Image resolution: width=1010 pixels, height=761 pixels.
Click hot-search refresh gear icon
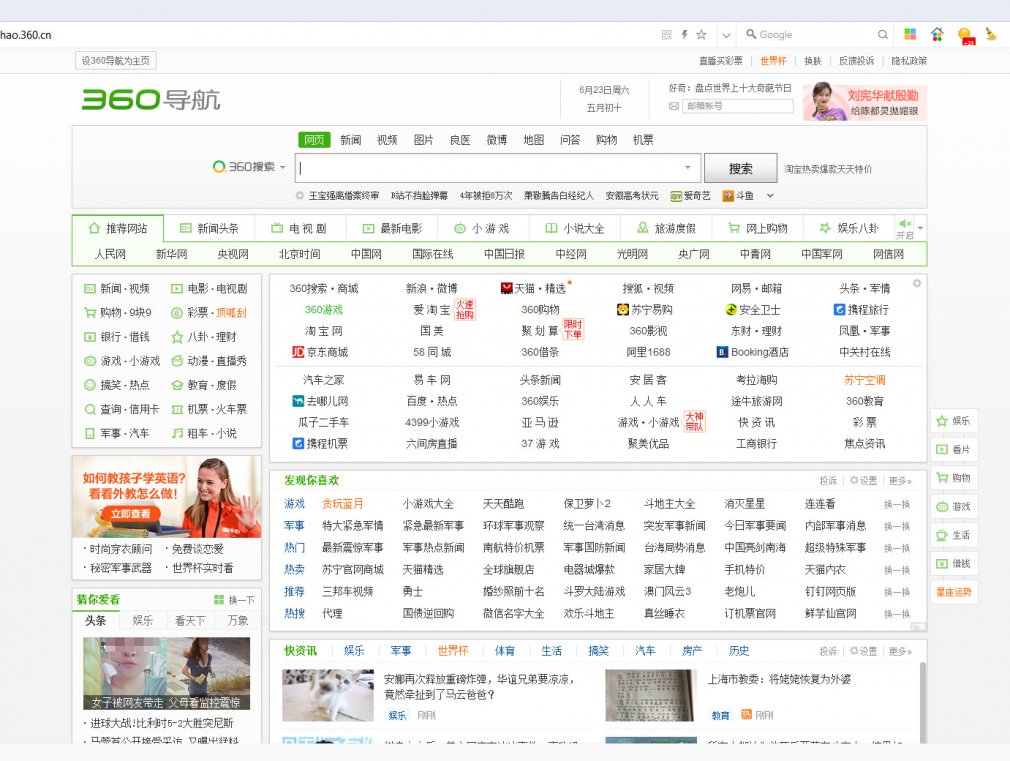coord(300,195)
